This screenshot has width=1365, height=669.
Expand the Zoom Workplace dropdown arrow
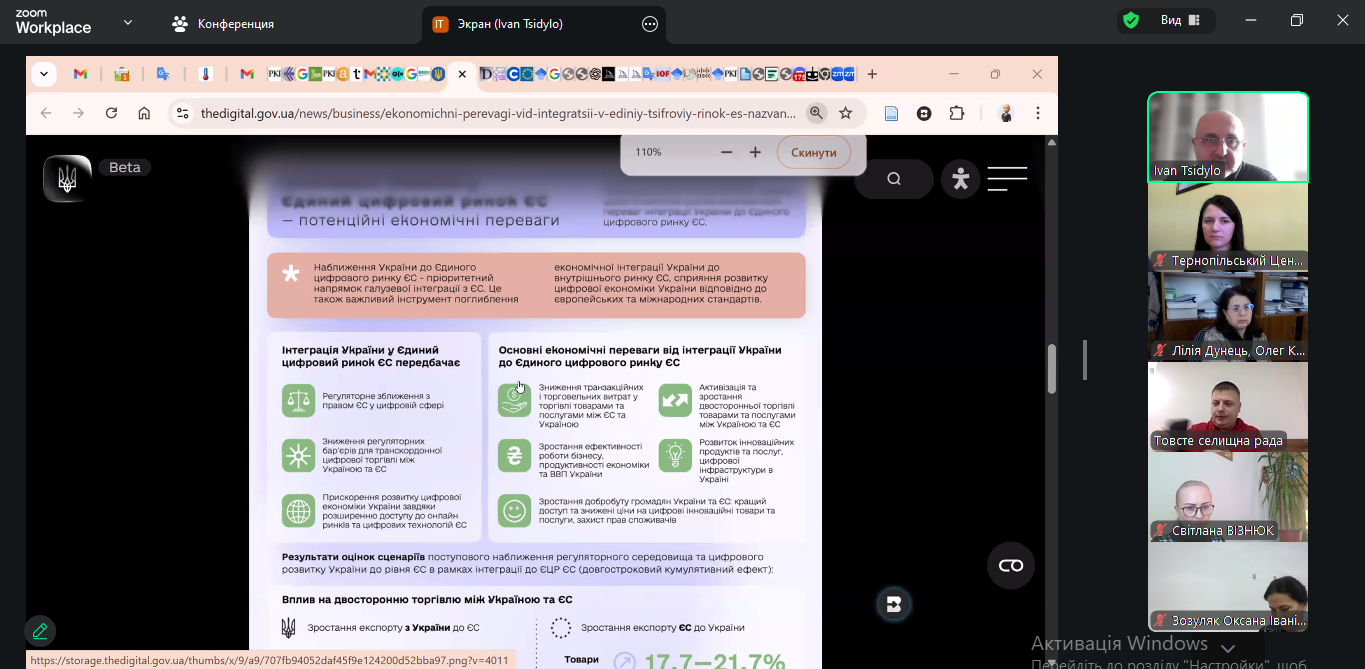[x=128, y=22]
